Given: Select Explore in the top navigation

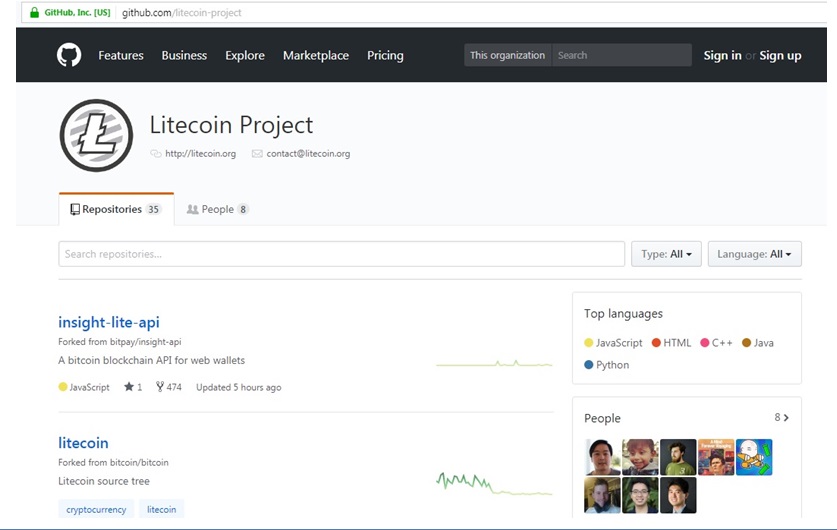Looking at the screenshot, I should [x=244, y=56].
